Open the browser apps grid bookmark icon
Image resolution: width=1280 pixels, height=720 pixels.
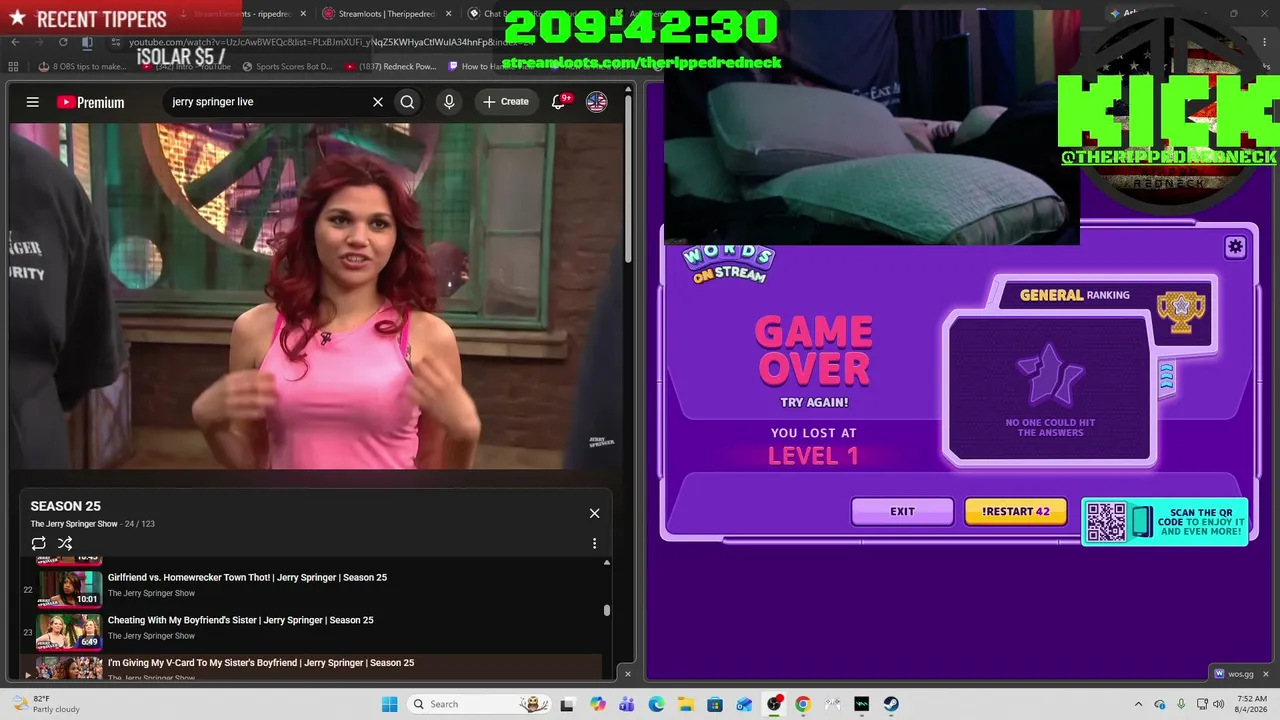coord(13,67)
